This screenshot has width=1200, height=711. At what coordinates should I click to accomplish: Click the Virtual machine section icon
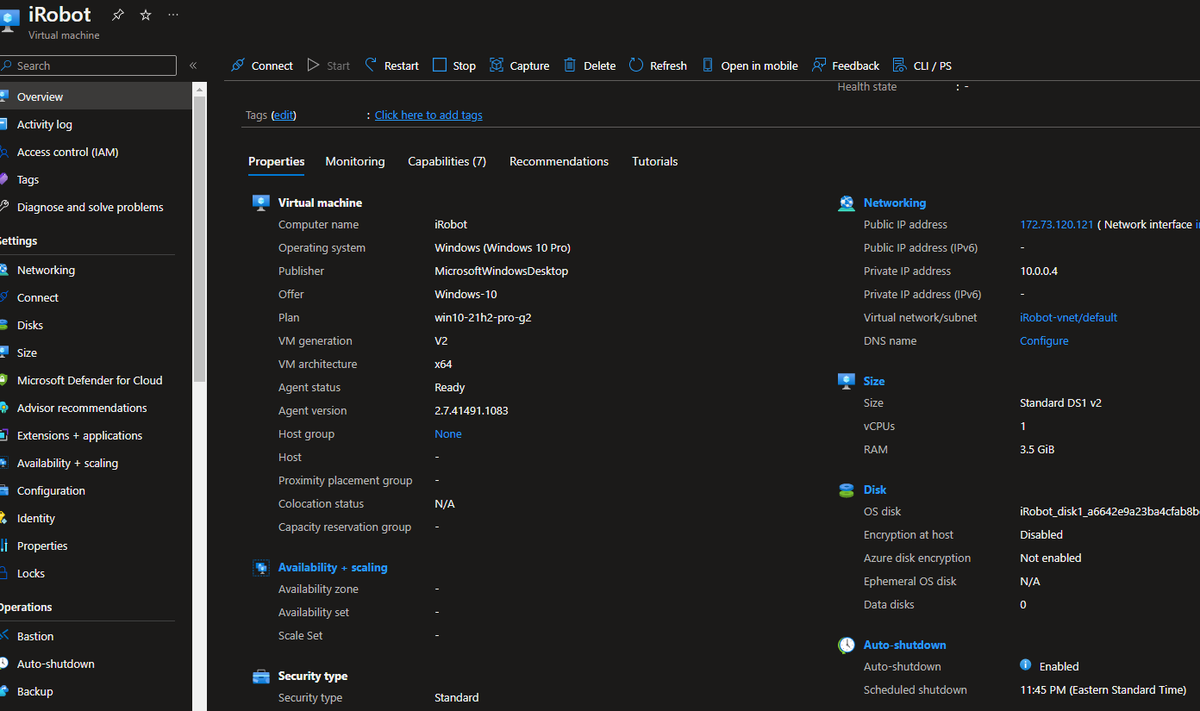tap(261, 203)
